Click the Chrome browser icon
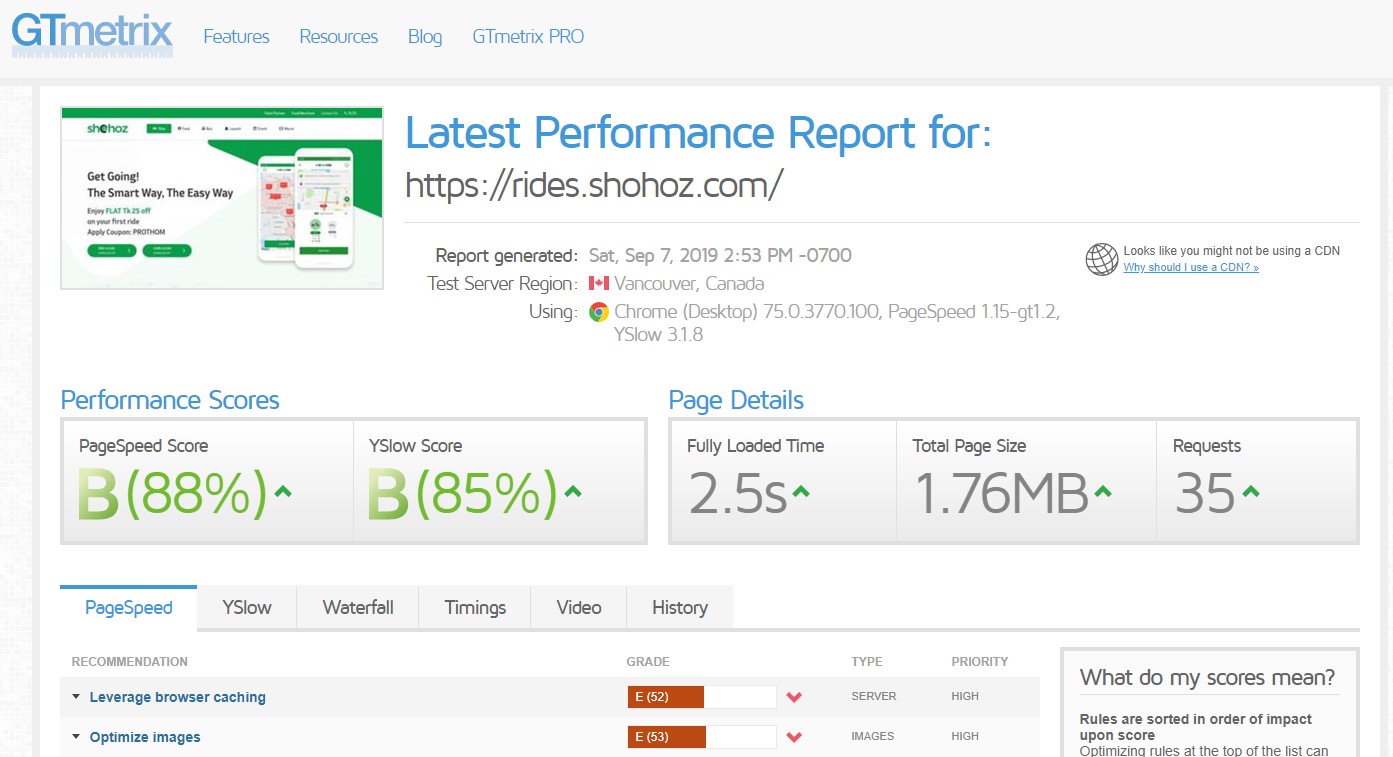The image size is (1393, 757). [x=599, y=312]
